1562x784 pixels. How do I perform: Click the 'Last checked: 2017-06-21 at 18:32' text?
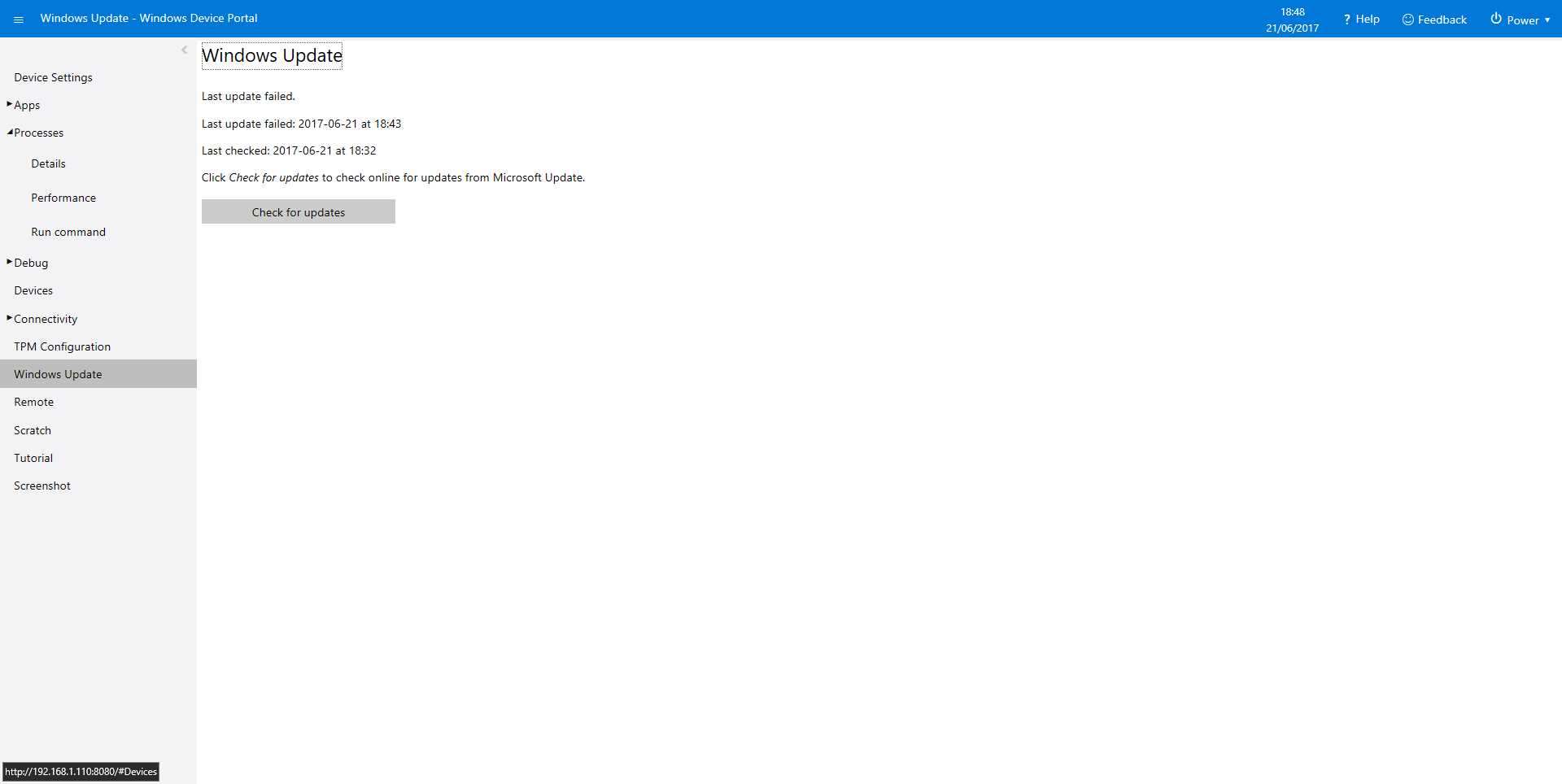[289, 150]
